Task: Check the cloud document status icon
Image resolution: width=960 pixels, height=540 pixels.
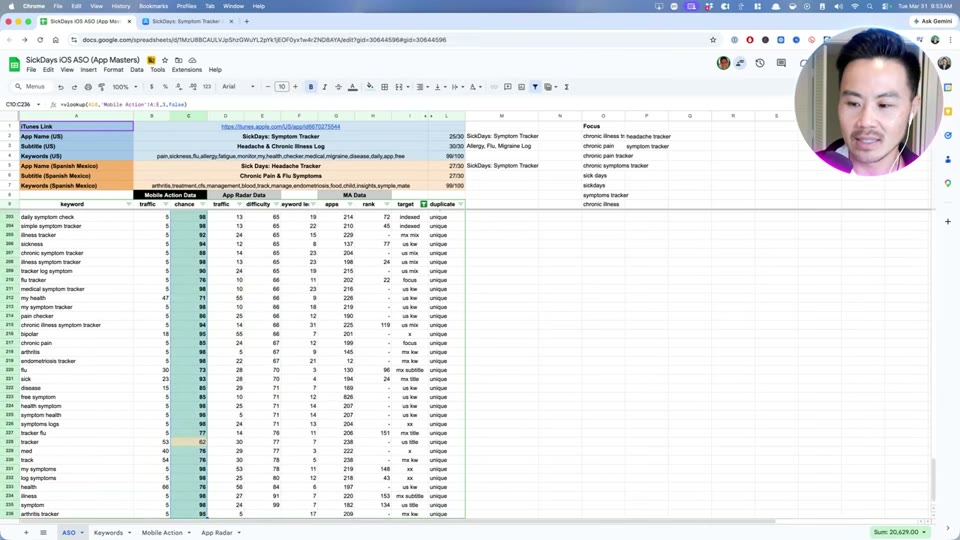Action: point(192,60)
